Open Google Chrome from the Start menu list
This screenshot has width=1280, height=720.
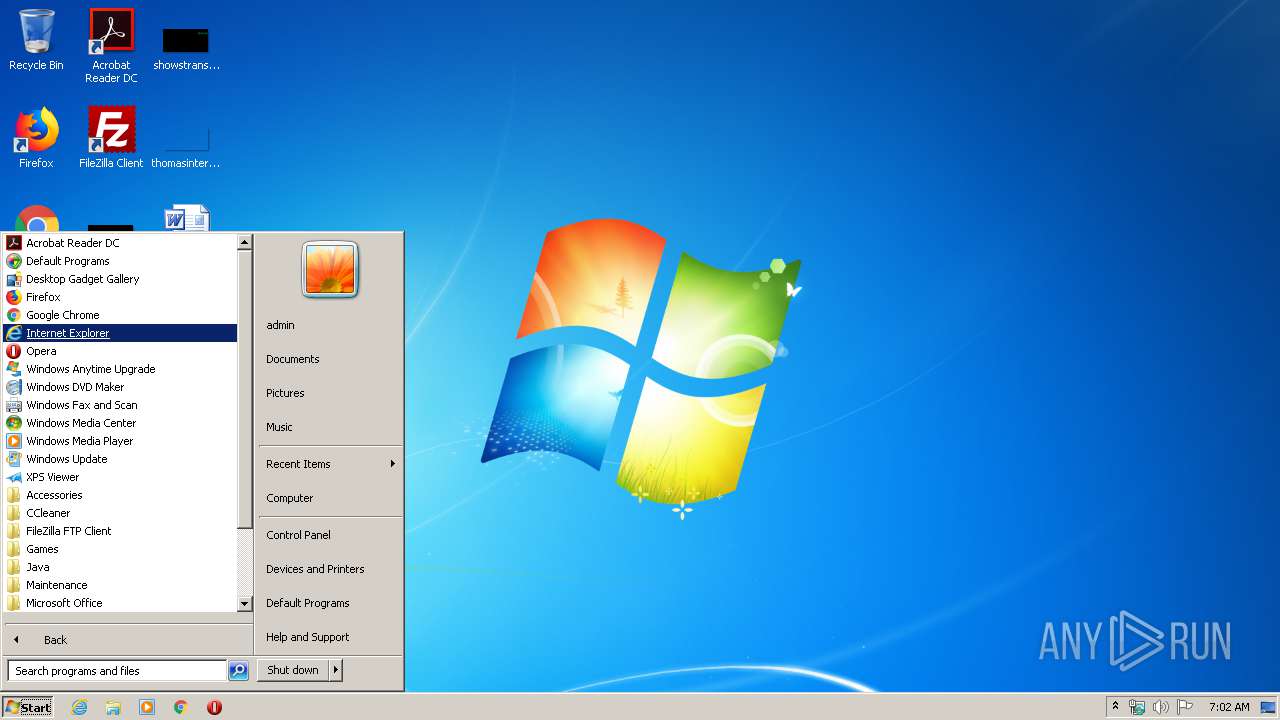tap(120, 315)
